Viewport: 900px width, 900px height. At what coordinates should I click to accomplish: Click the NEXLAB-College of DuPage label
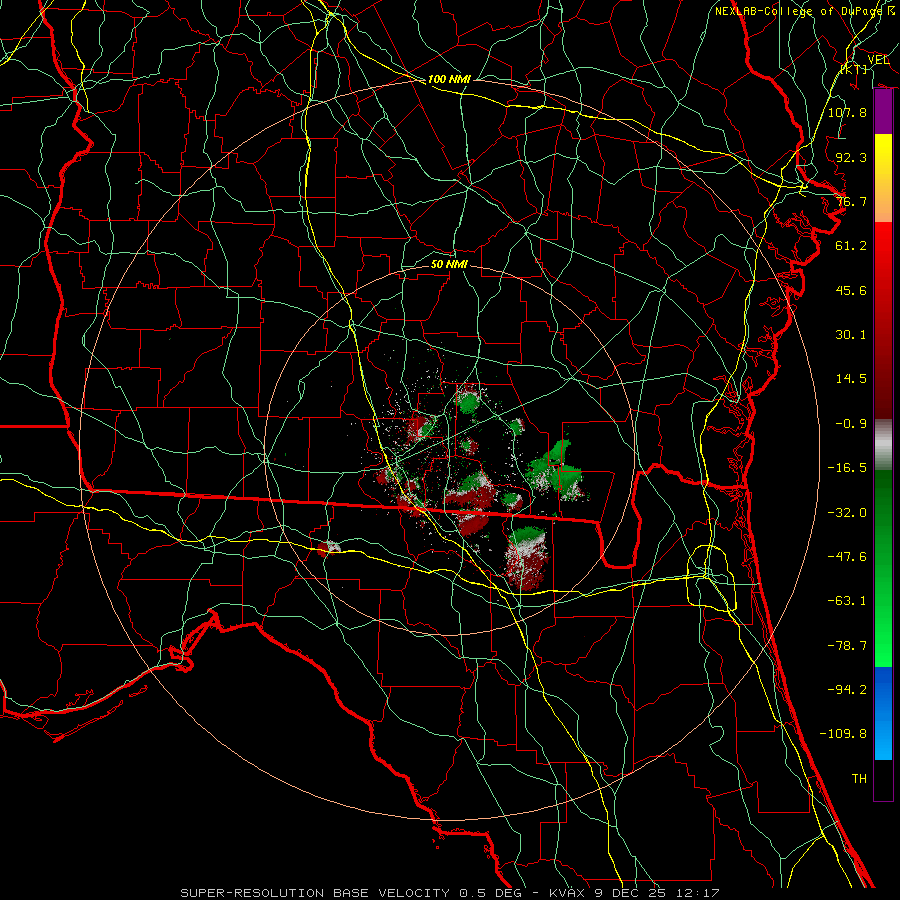click(804, 11)
